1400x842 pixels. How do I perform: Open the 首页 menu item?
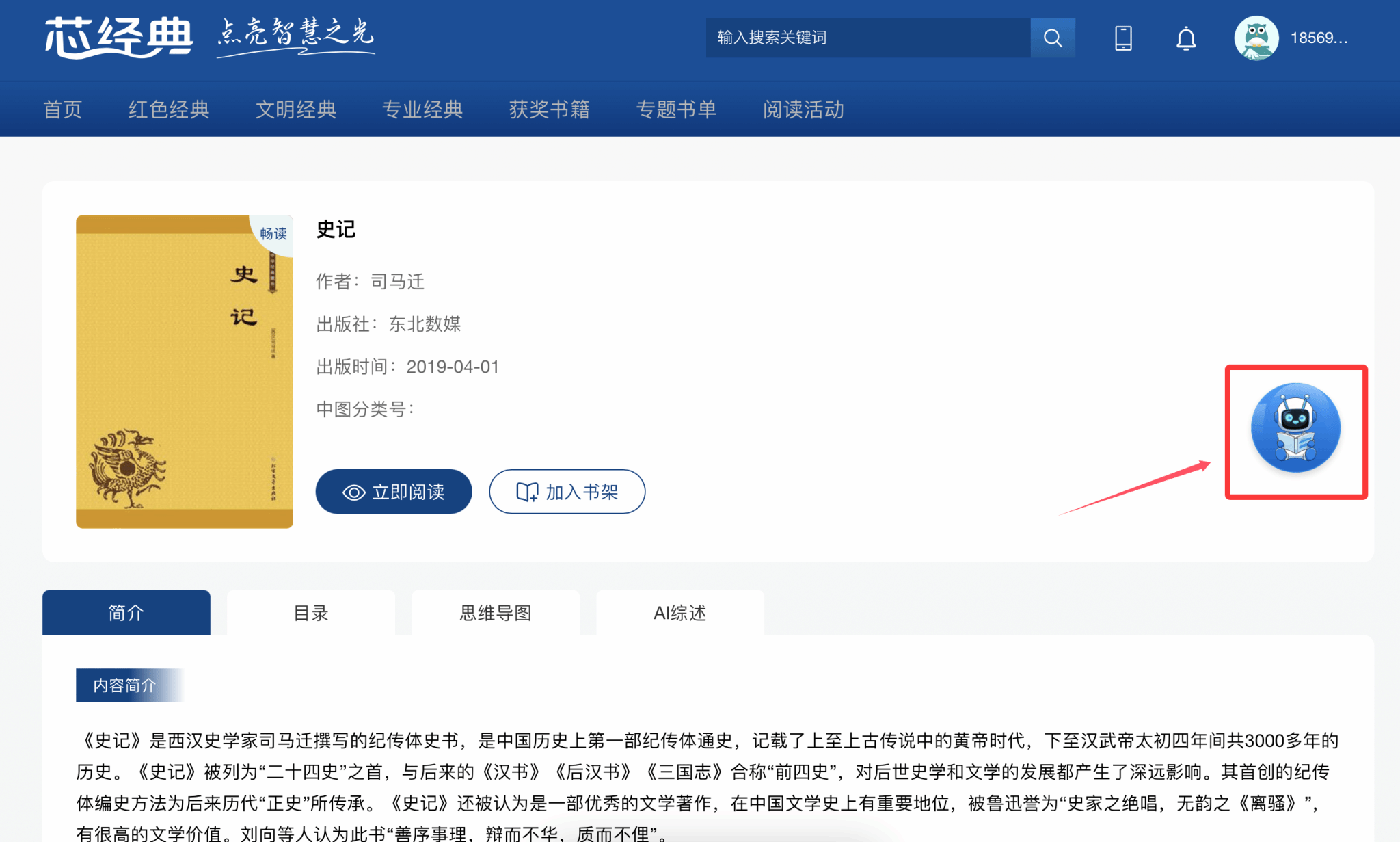[62, 109]
